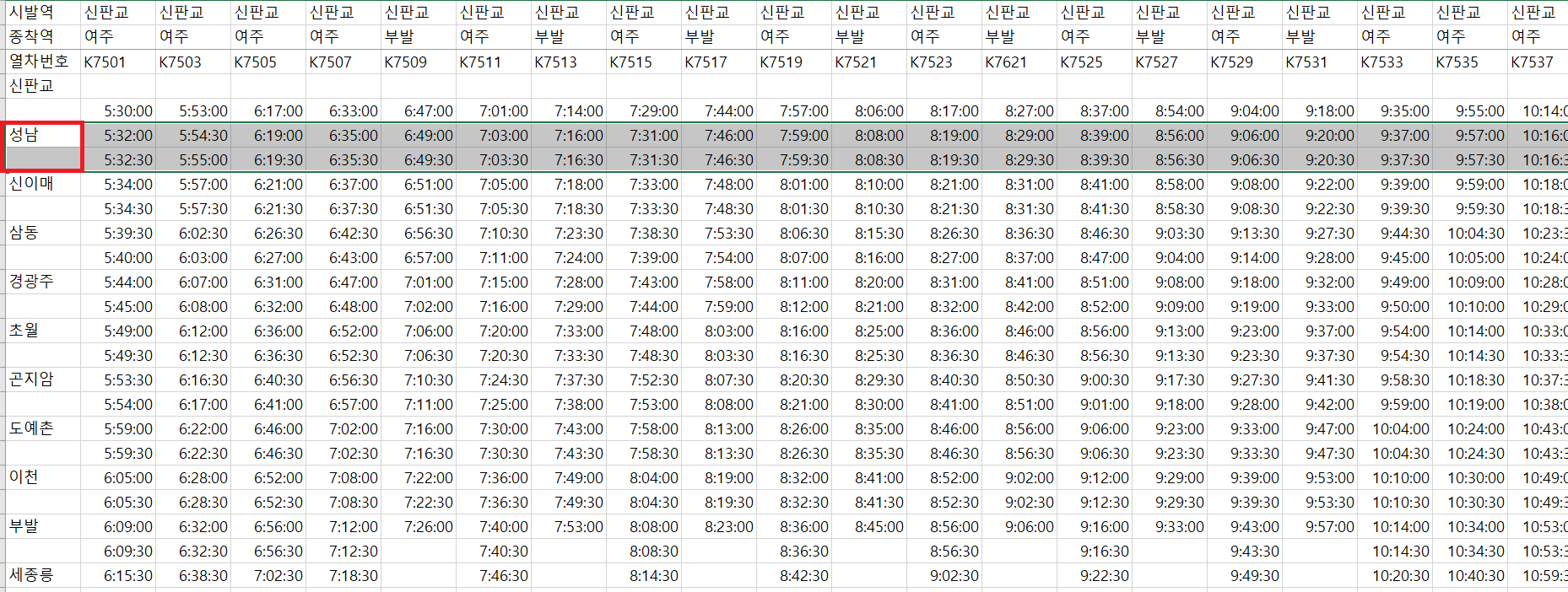
Task: Select the 10:40:30 cell under K7535
Action: tap(1470, 575)
